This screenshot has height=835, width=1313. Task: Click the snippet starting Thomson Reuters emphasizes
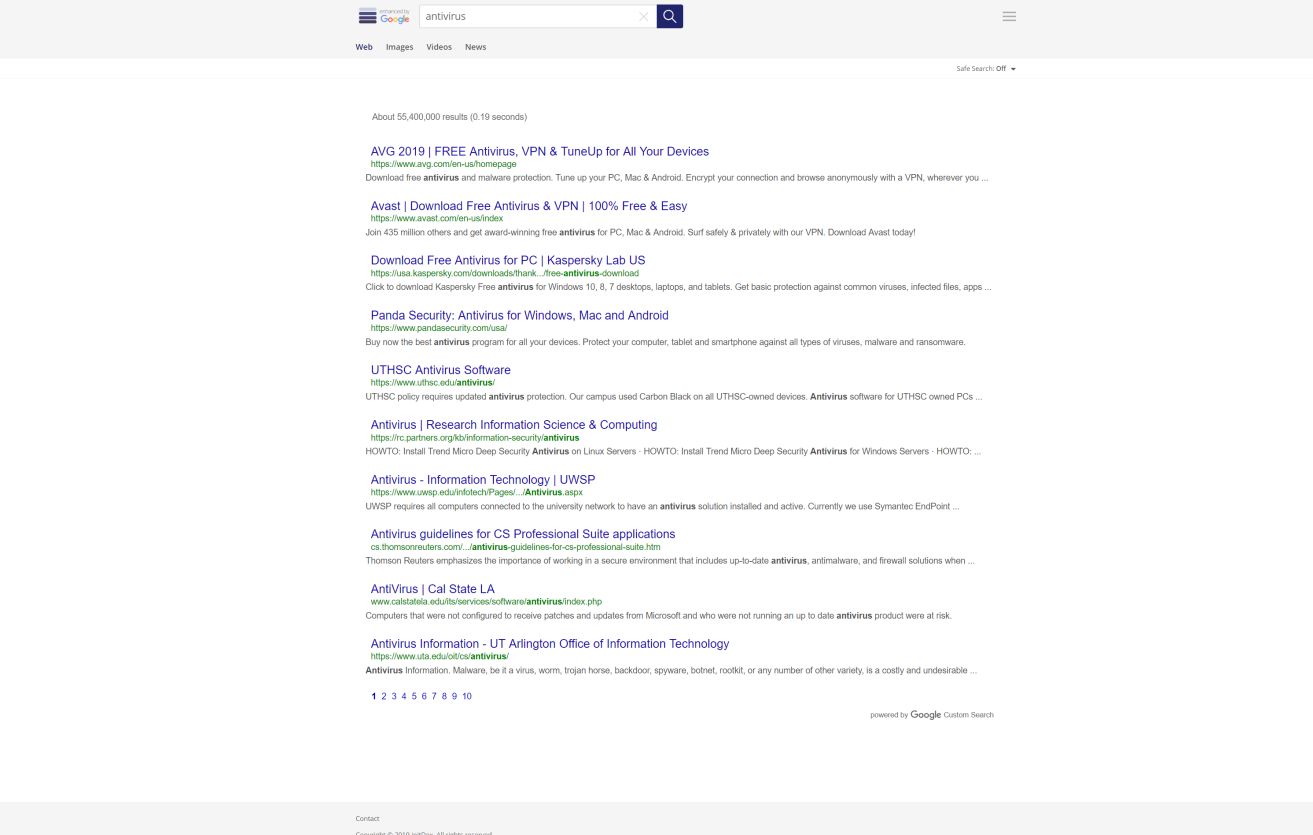tap(670, 561)
